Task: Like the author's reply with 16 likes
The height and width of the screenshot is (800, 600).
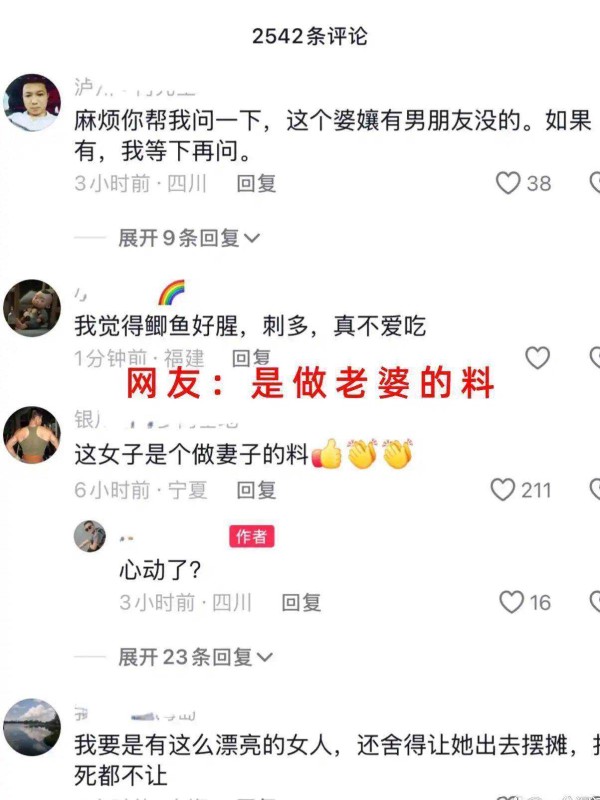Action: pos(512,602)
